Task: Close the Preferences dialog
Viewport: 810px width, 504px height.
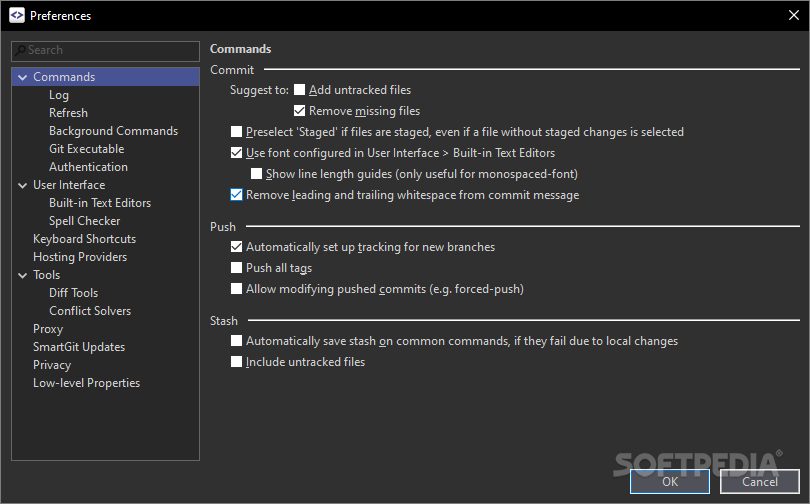Action: 794,15
